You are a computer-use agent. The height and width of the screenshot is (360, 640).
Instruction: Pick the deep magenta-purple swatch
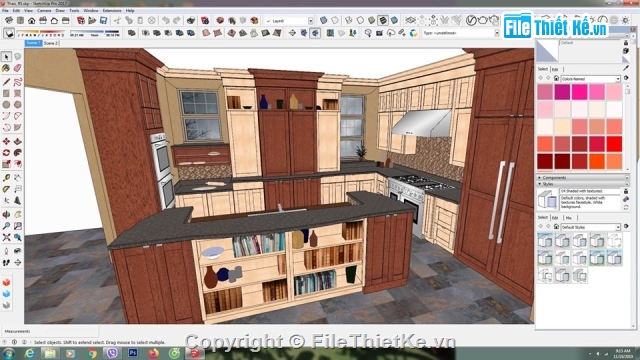[562, 92]
